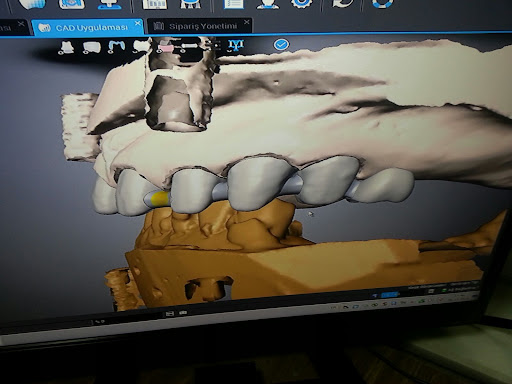The height and width of the screenshot is (384, 512).
Task: Click the save disk icon at viewport bottom
Action: point(170,314)
